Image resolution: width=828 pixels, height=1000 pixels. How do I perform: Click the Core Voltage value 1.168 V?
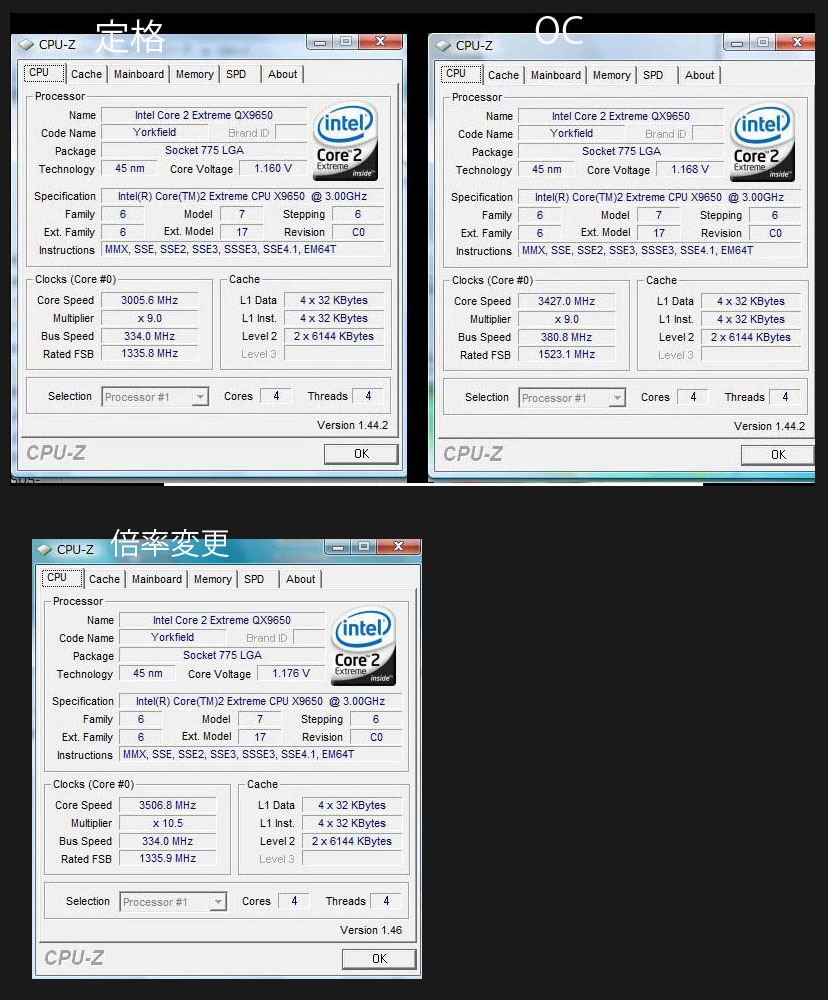pyautogui.click(x=690, y=170)
